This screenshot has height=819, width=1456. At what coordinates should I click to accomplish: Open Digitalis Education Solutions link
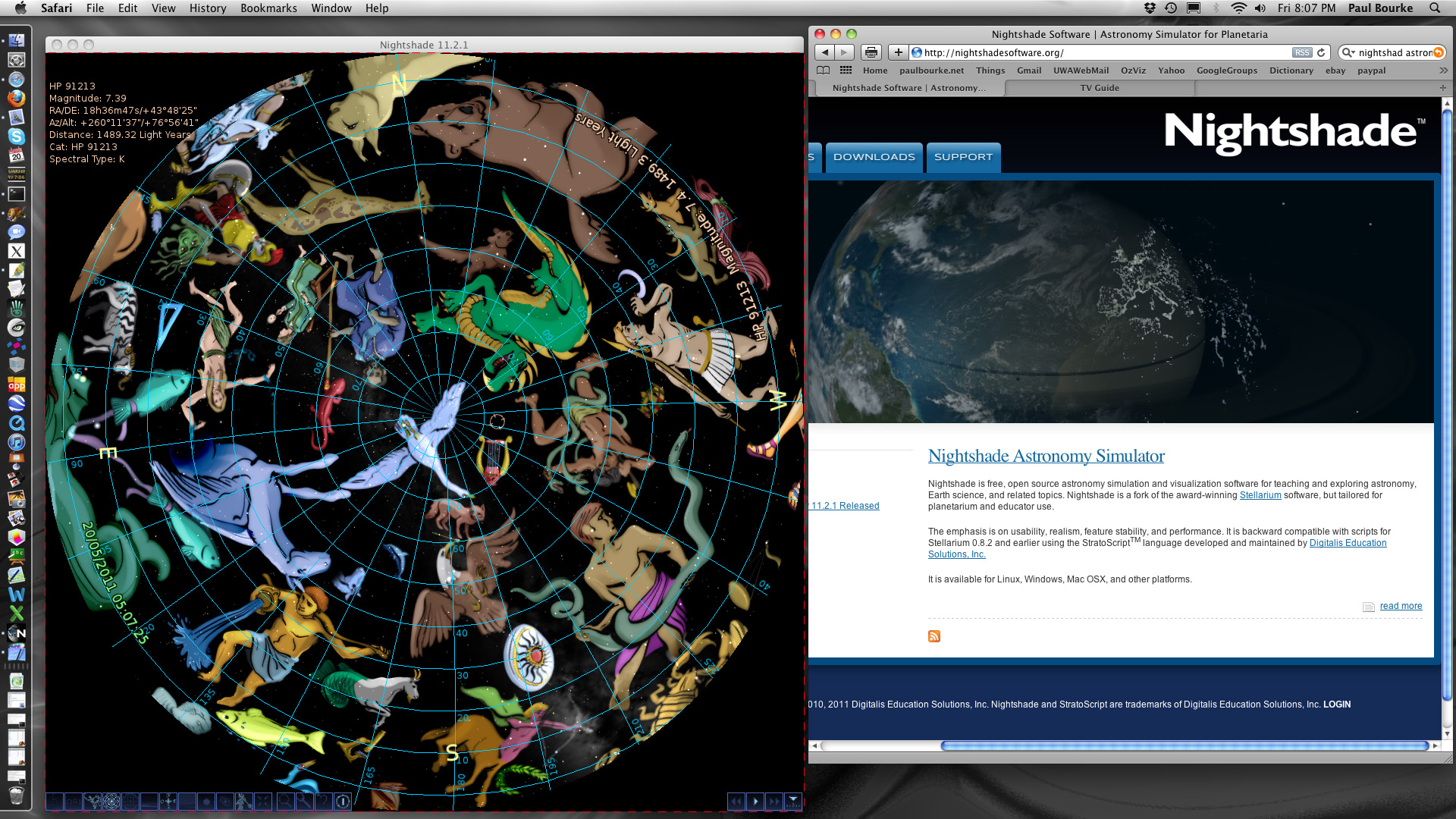(1348, 543)
